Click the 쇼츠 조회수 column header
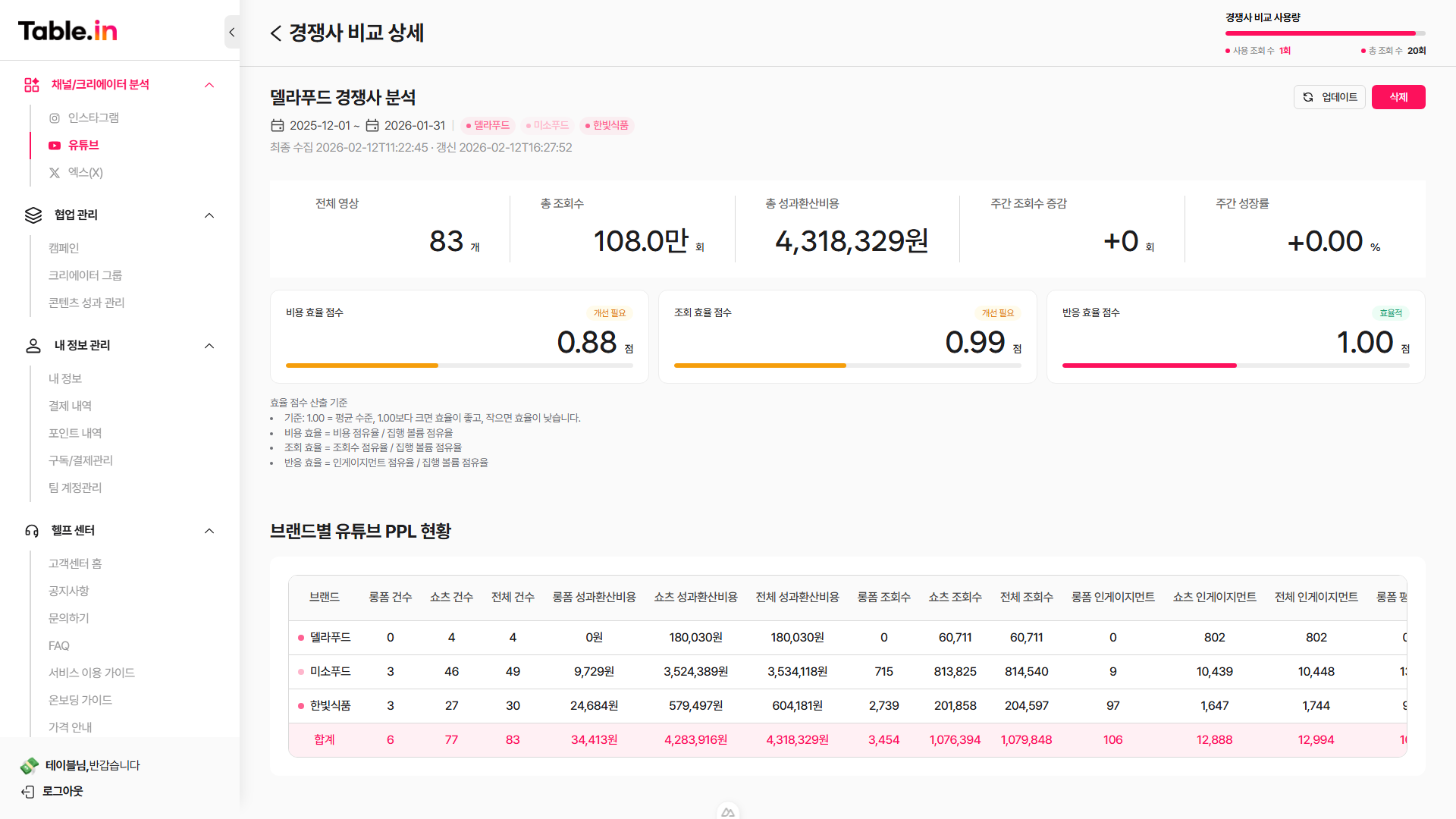 (955, 598)
